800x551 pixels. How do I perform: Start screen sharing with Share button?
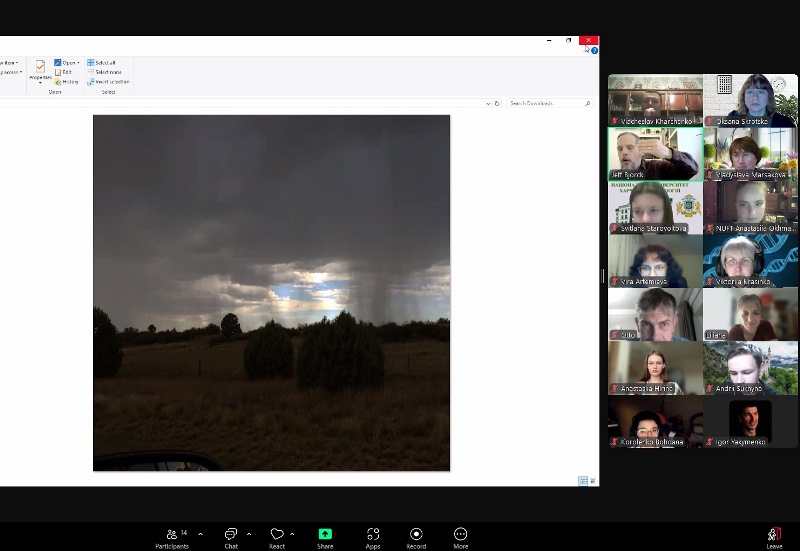[325, 538]
